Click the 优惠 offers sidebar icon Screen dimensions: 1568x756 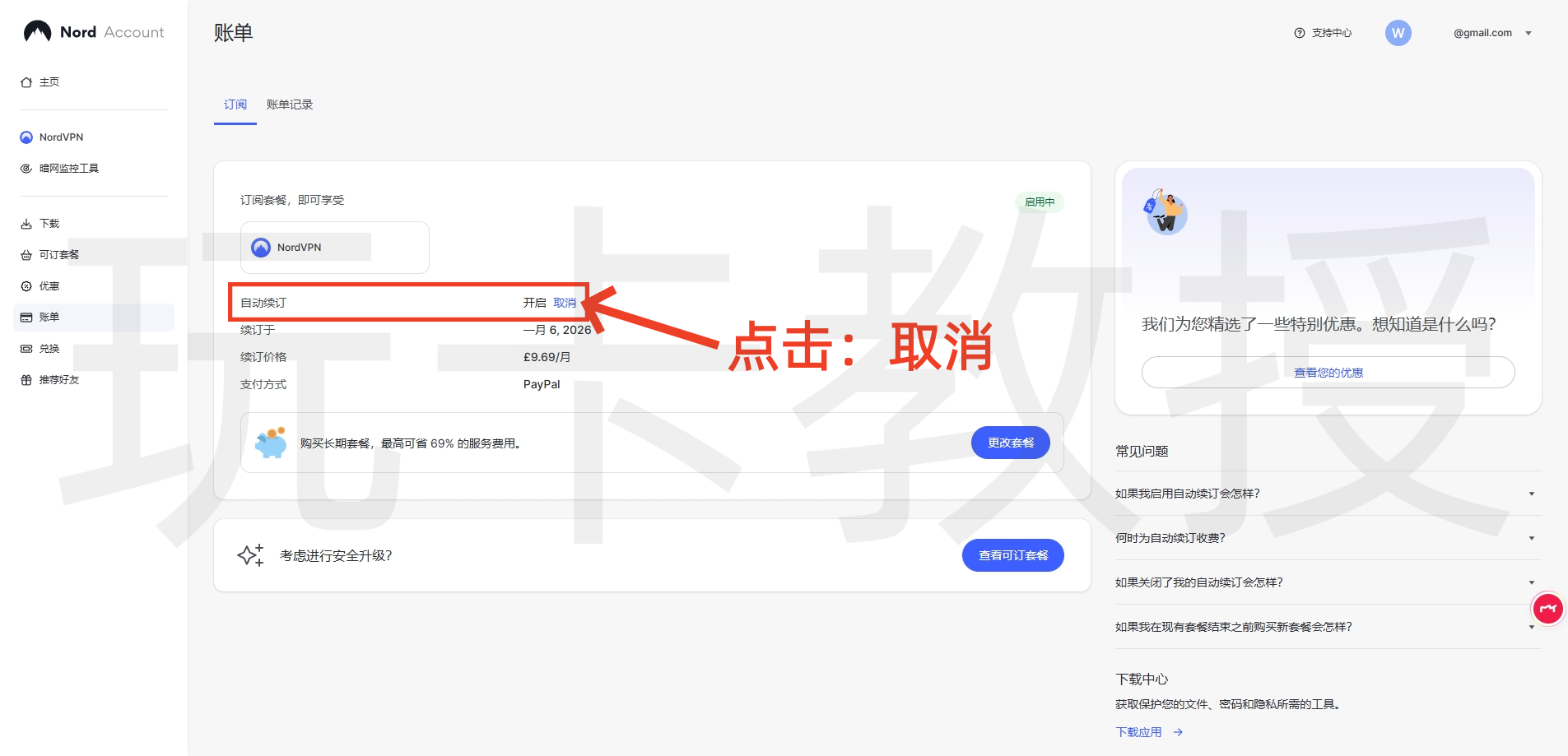point(26,285)
